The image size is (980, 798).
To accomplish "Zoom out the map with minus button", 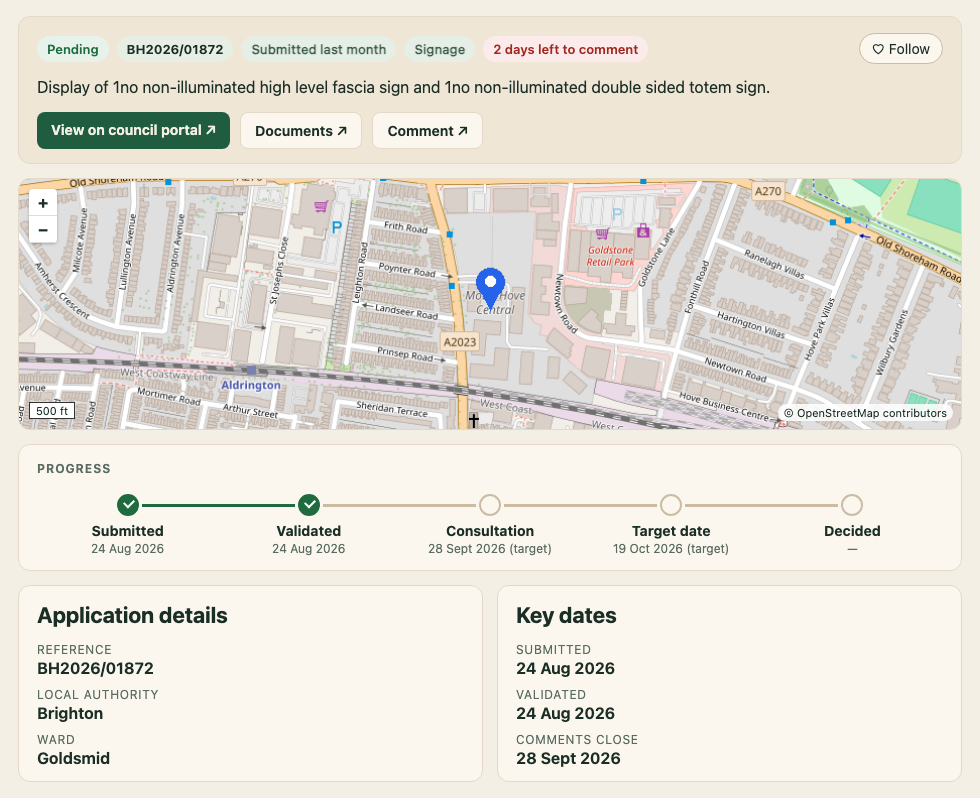I will 43,229.
